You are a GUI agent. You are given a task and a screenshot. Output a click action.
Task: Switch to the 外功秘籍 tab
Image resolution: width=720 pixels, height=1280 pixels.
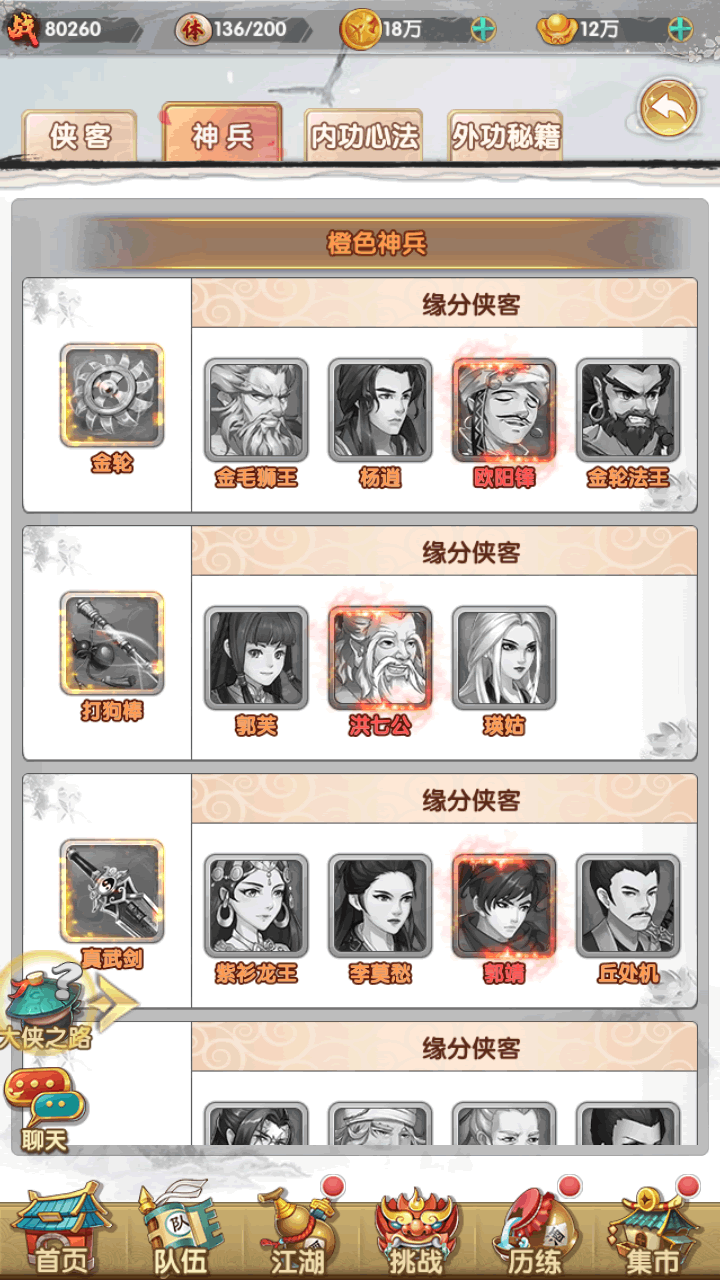pos(506,136)
